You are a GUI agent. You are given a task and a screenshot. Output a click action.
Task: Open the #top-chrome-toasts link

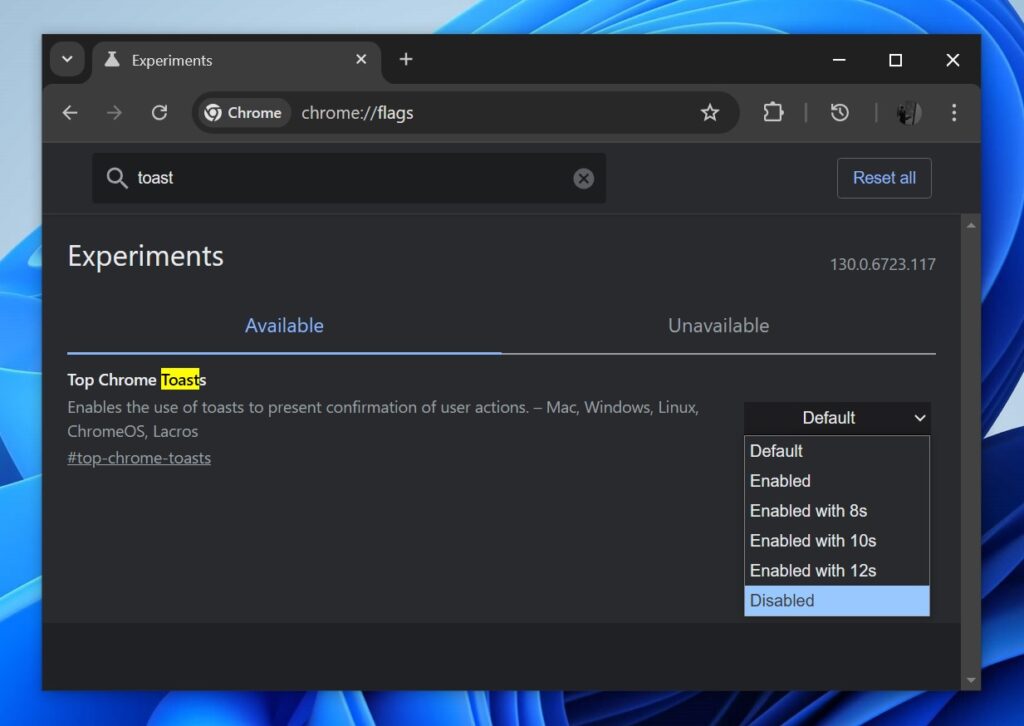[138, 457]
